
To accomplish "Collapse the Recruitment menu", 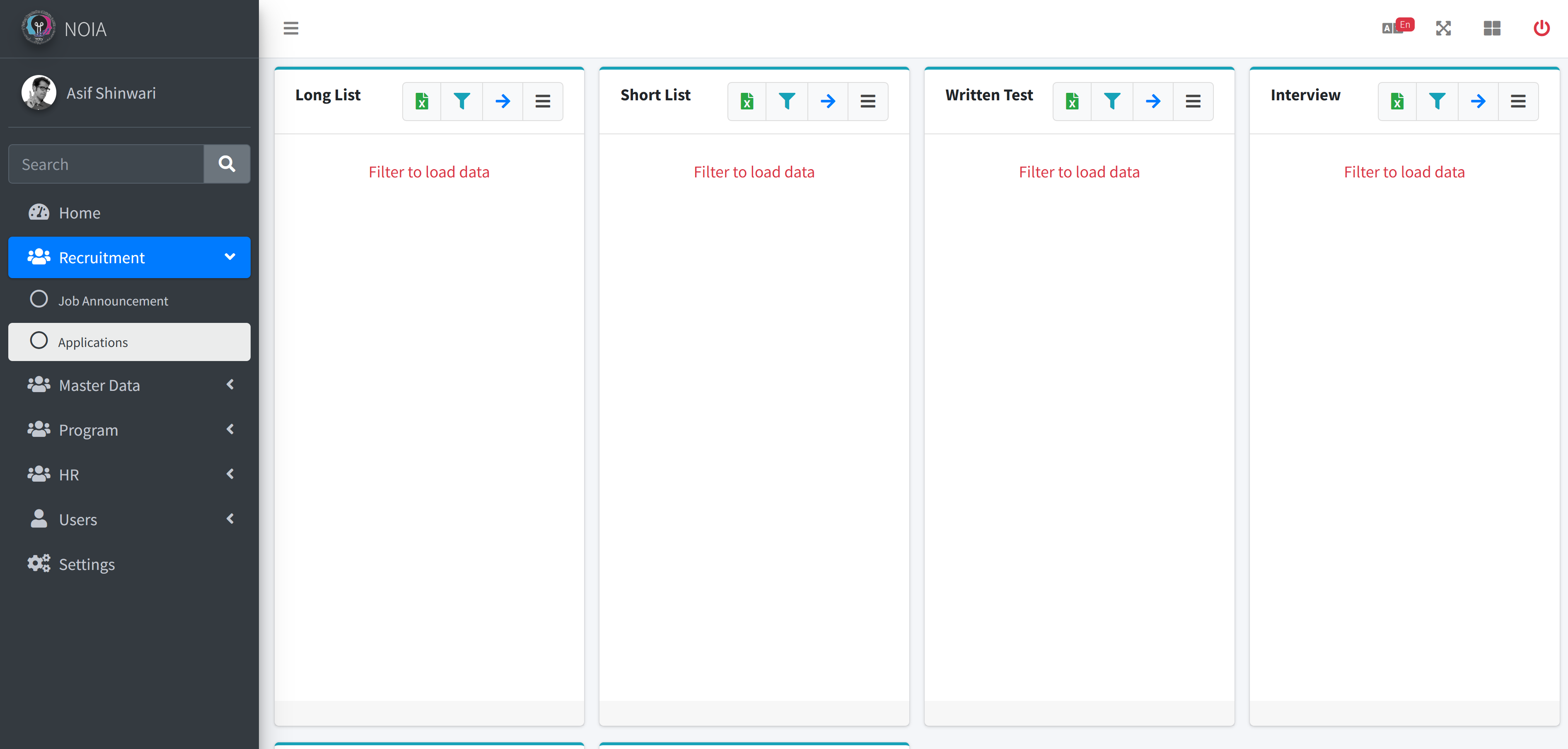I will pyautogui.click(x=129, y=257).
